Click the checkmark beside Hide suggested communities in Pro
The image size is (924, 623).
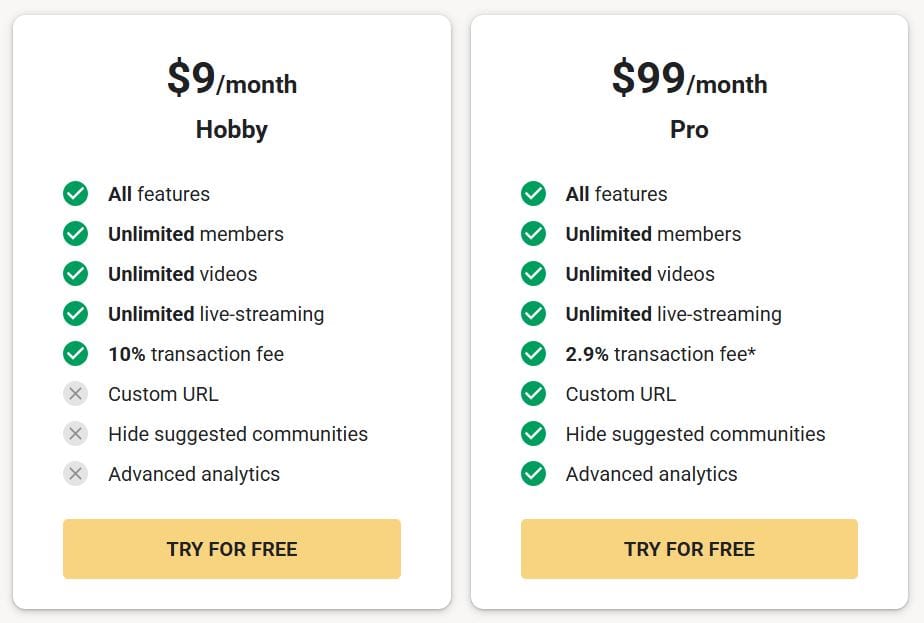pos(533,434)
